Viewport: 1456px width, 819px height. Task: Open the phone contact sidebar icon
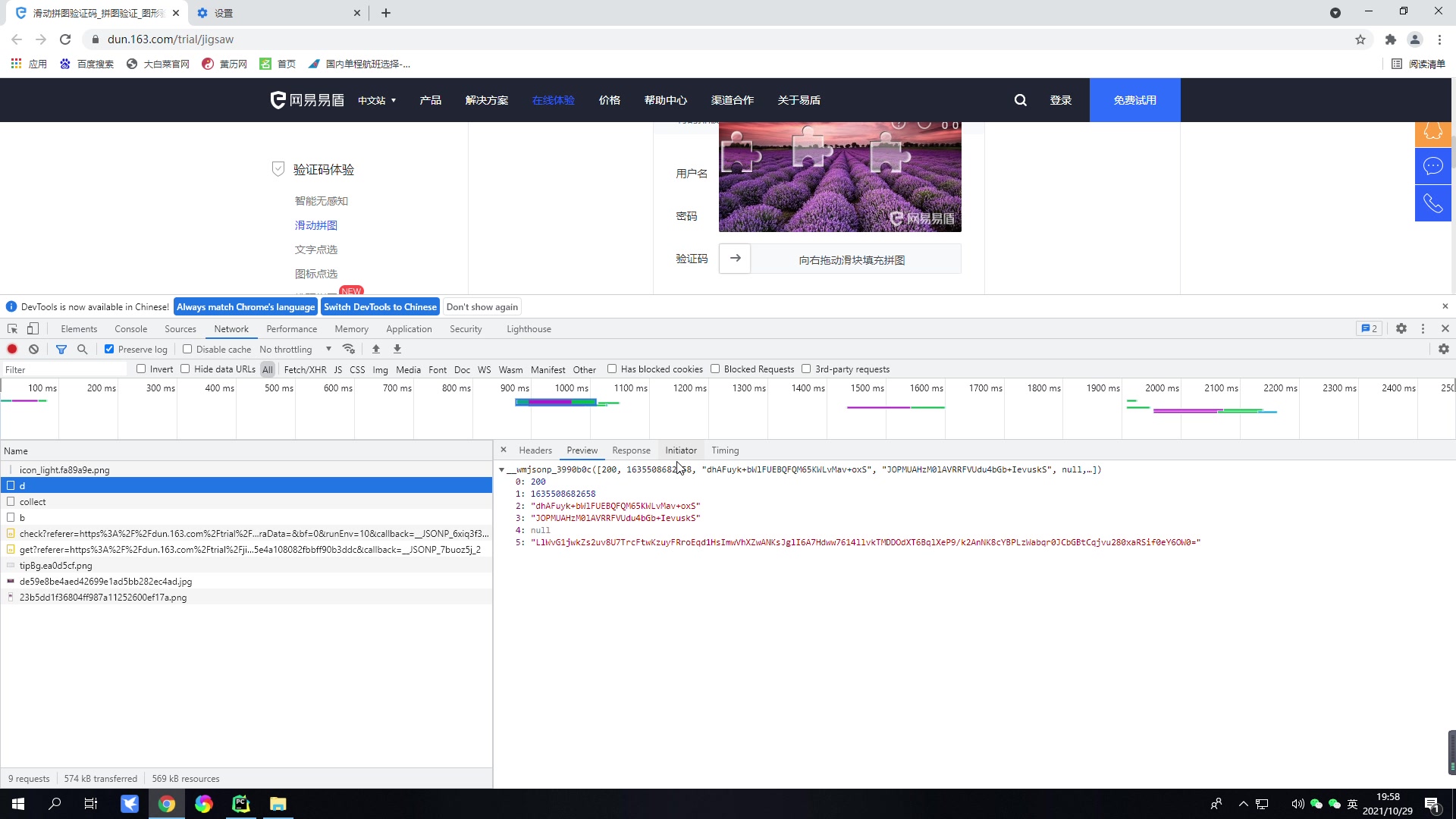pos(1433,203)
